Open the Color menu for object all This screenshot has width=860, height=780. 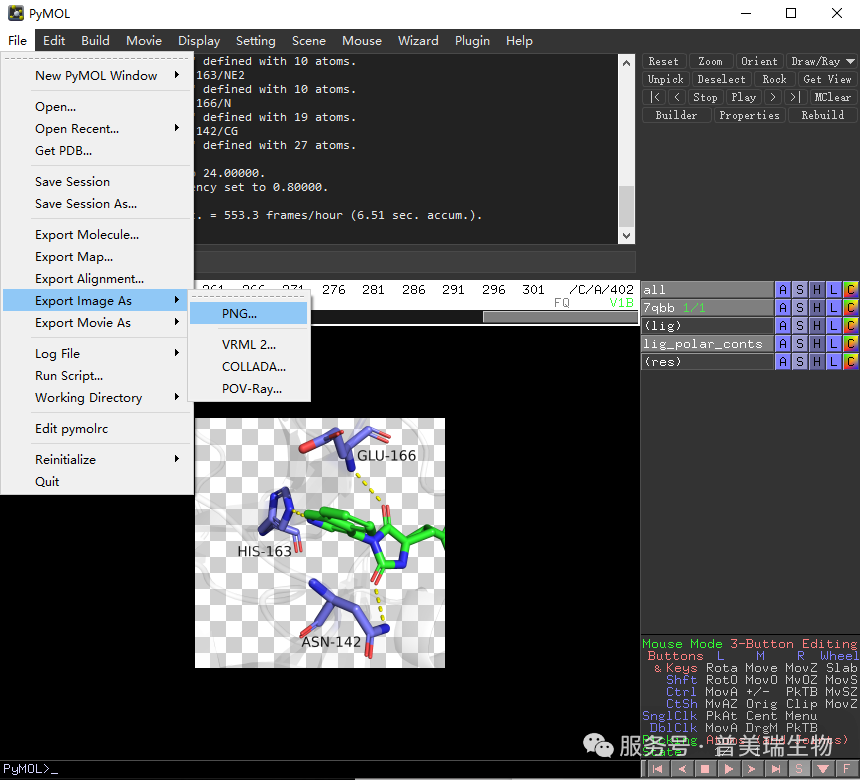[851, 290]
